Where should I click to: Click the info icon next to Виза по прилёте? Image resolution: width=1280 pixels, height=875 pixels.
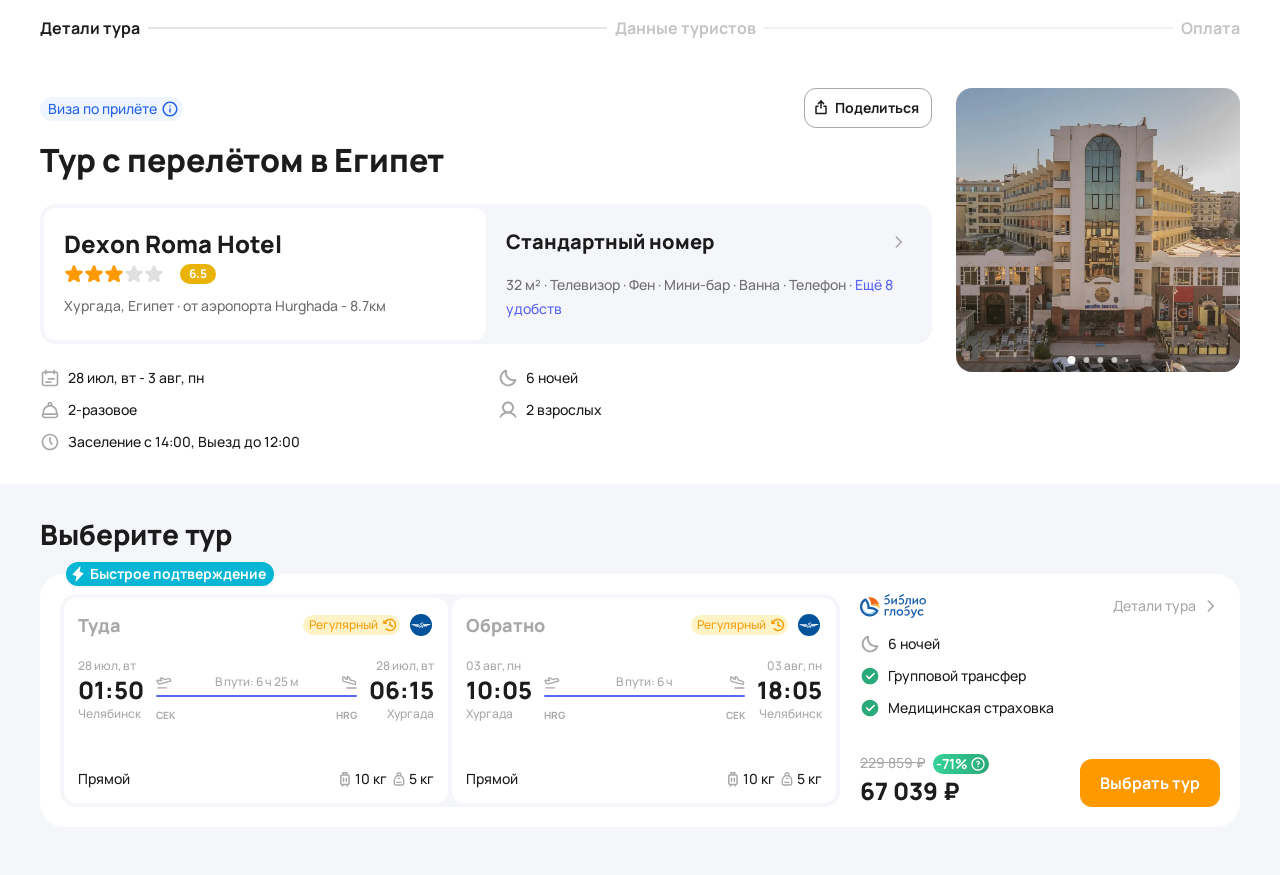tap(170, 109)
